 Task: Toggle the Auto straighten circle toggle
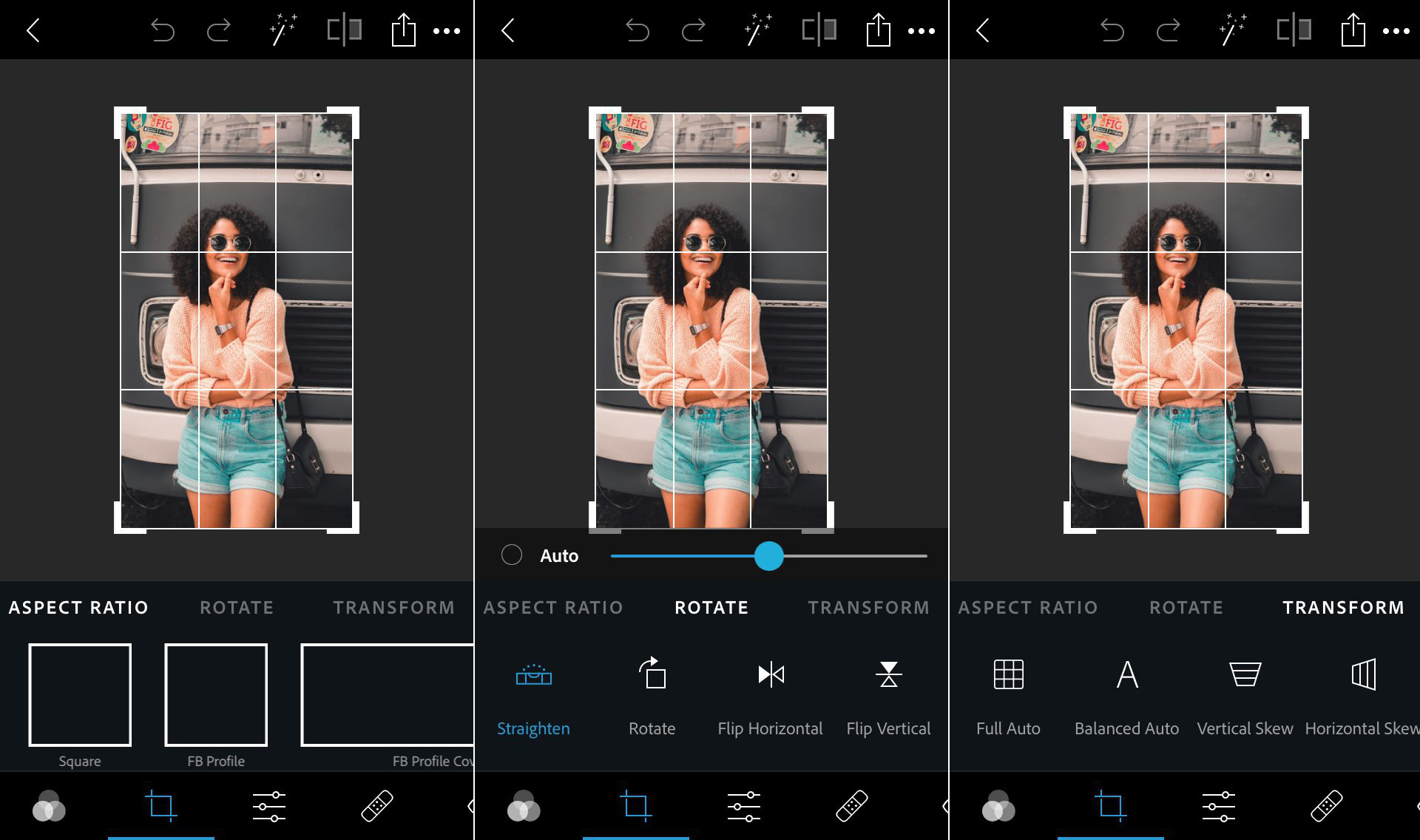click(511, 555)
